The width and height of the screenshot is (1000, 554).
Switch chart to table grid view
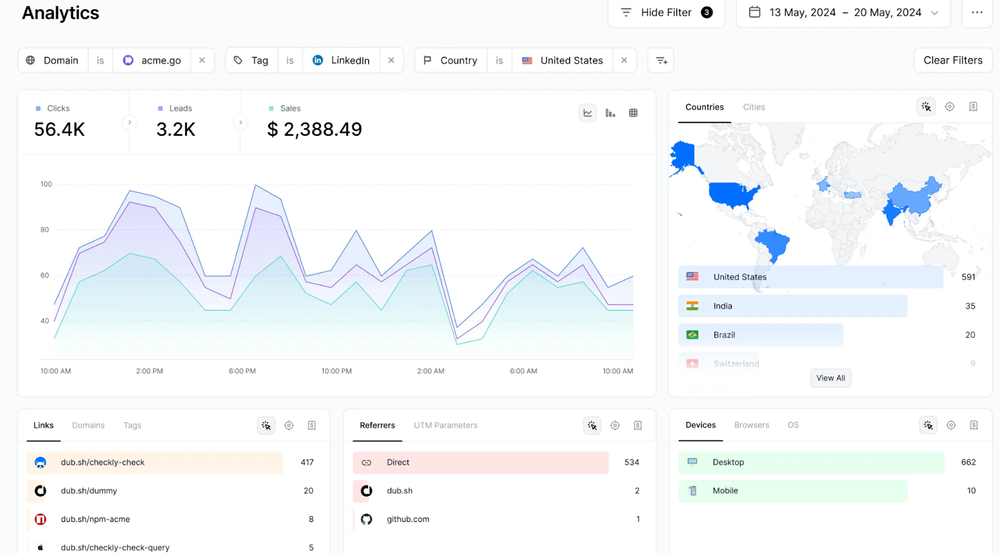[633, 113]
